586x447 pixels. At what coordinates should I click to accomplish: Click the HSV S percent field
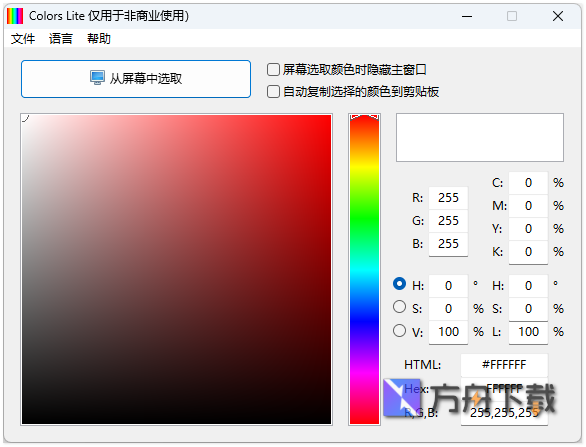[448, 309]
